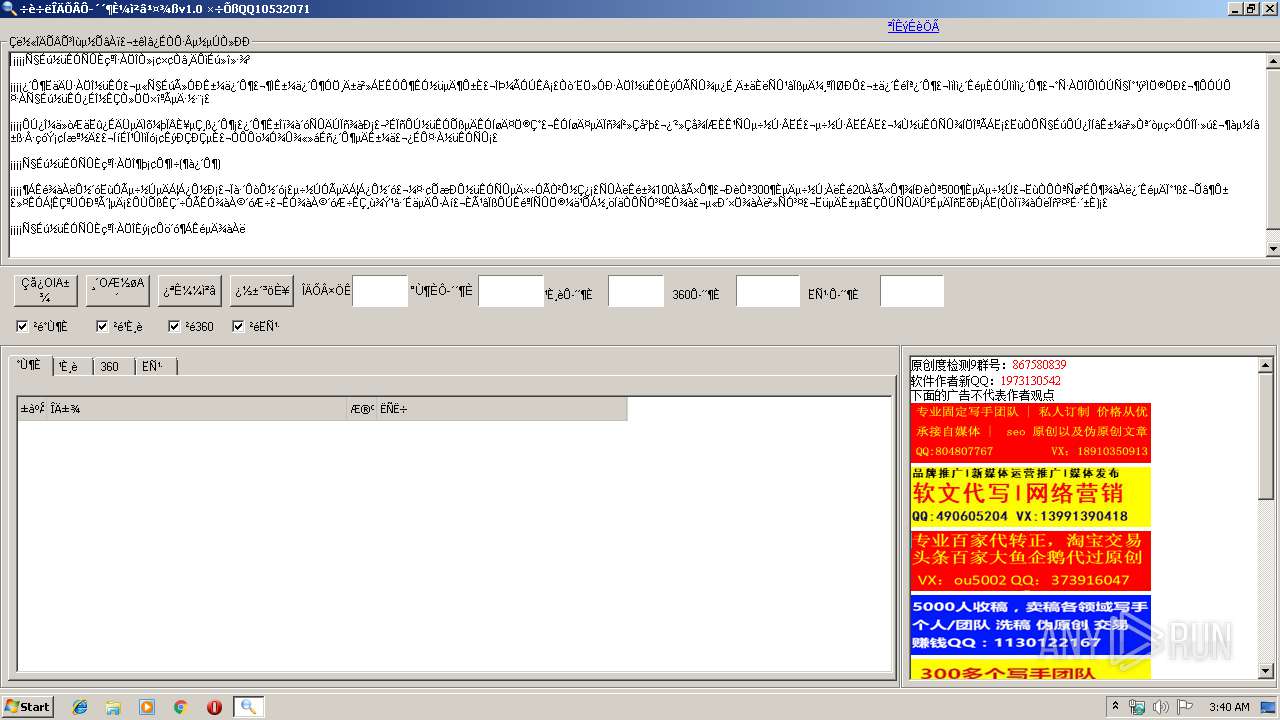Launch Internet Explorer from the taskbar

80,707
